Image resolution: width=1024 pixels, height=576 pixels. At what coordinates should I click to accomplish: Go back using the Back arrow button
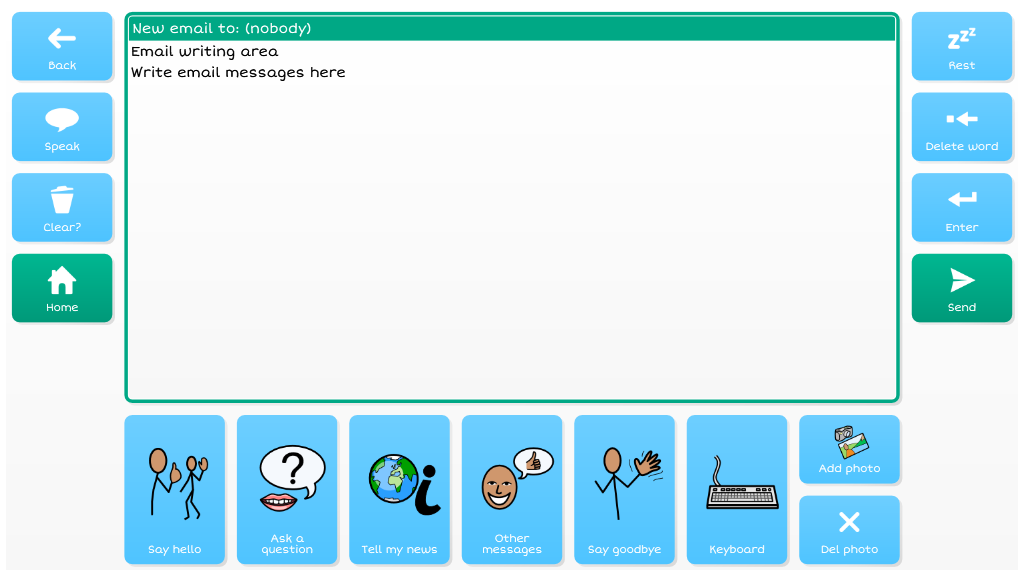point(62,46)
